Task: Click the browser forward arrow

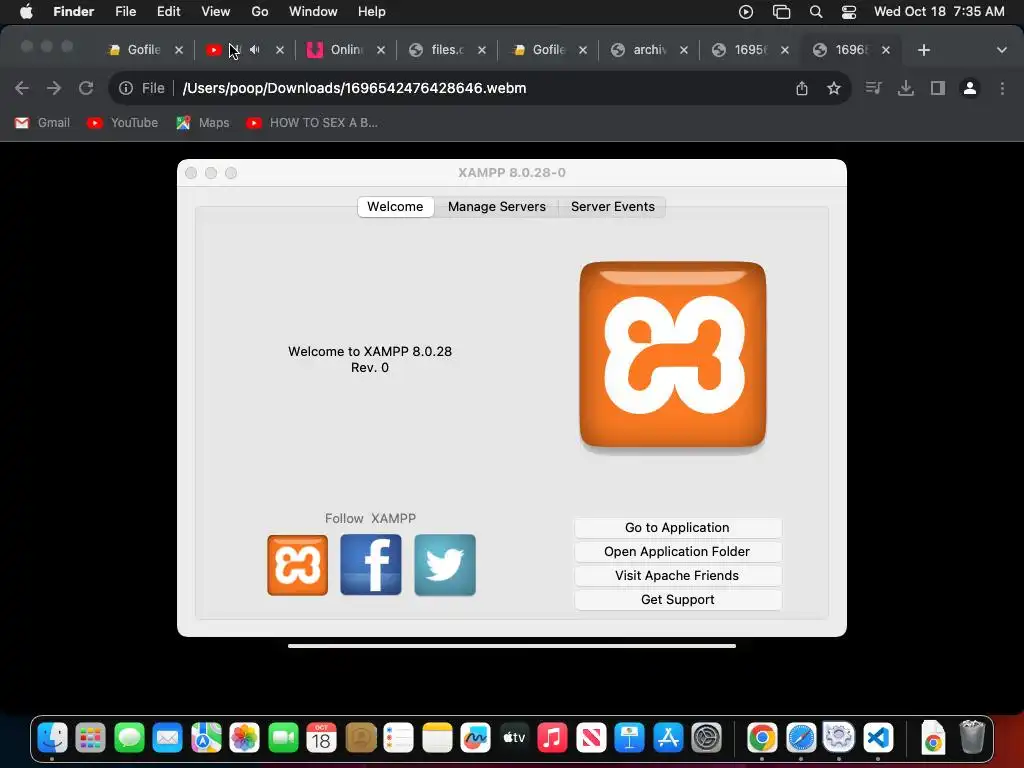Action: tap(54, 88)
